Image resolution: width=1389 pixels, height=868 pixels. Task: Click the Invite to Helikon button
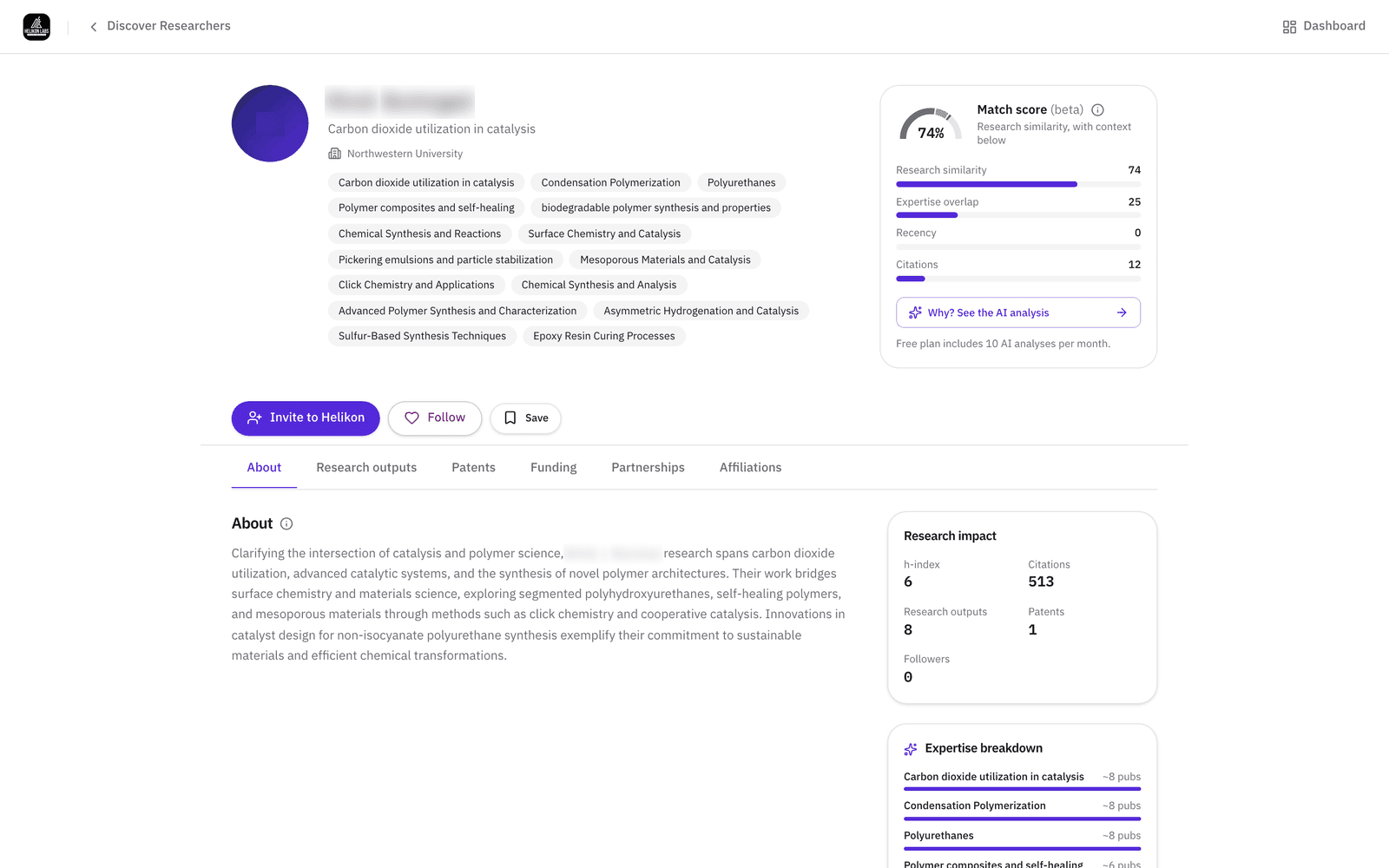point(306,418)
